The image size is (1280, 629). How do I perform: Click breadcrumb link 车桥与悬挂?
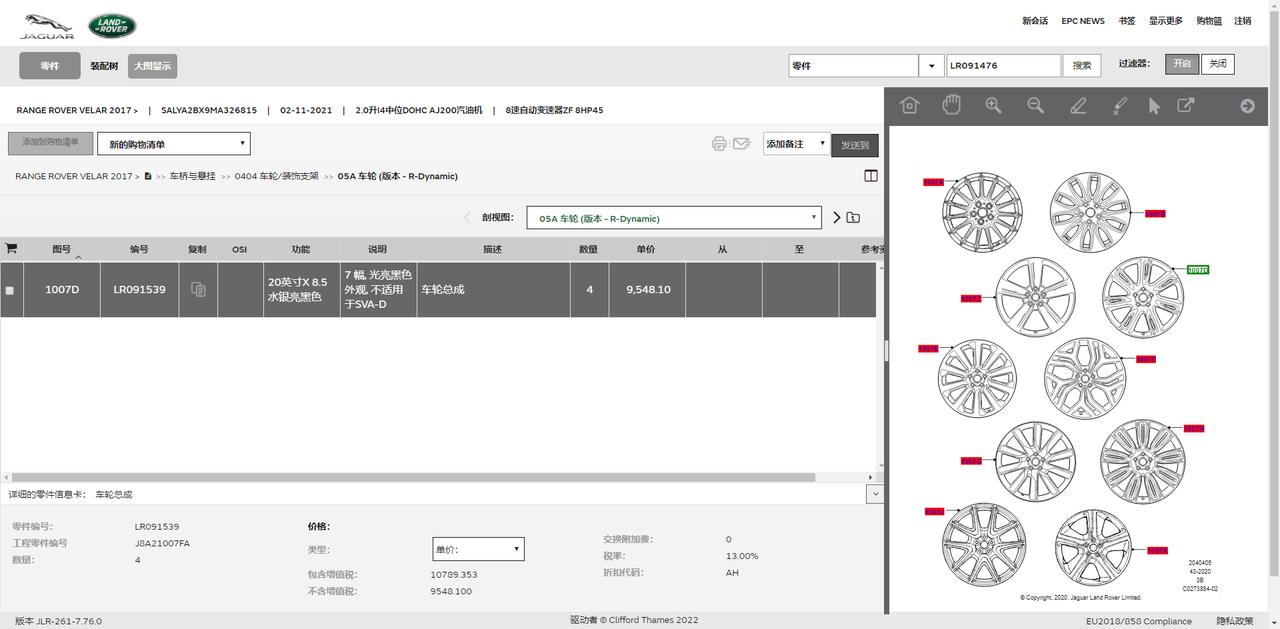tap(193, 176)
